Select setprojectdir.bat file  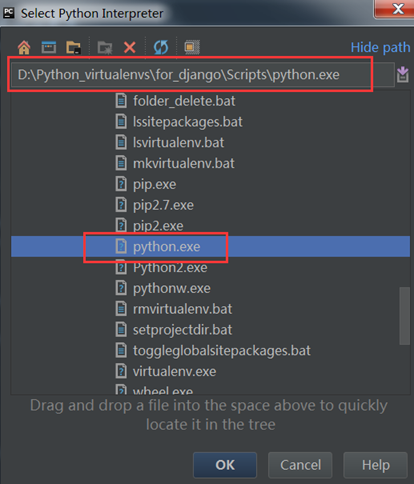point(182,330)
